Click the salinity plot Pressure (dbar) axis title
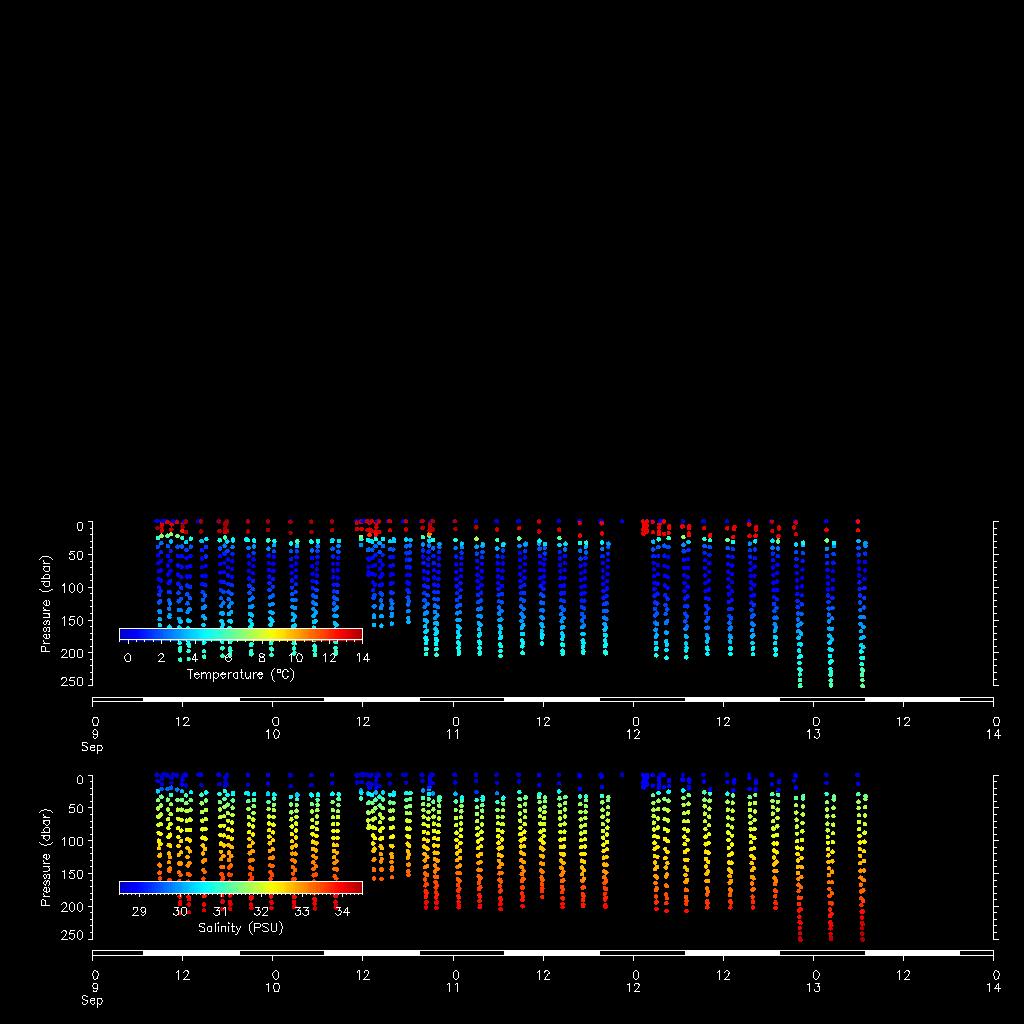Image resolution: width=1024 pixels, height=1024 pixels. coord(45,857)
